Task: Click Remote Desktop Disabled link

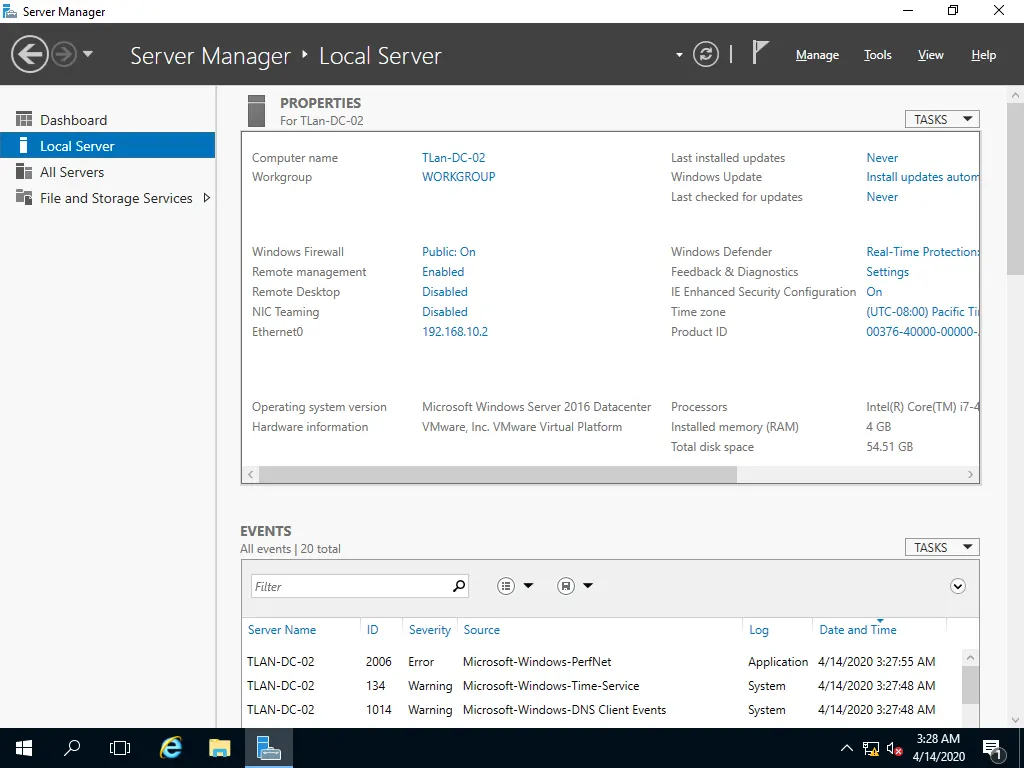Action: pos(445,291)
